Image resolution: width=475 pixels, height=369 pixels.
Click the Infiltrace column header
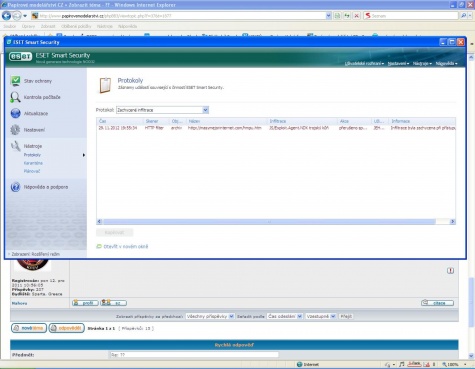coord(302,121)
